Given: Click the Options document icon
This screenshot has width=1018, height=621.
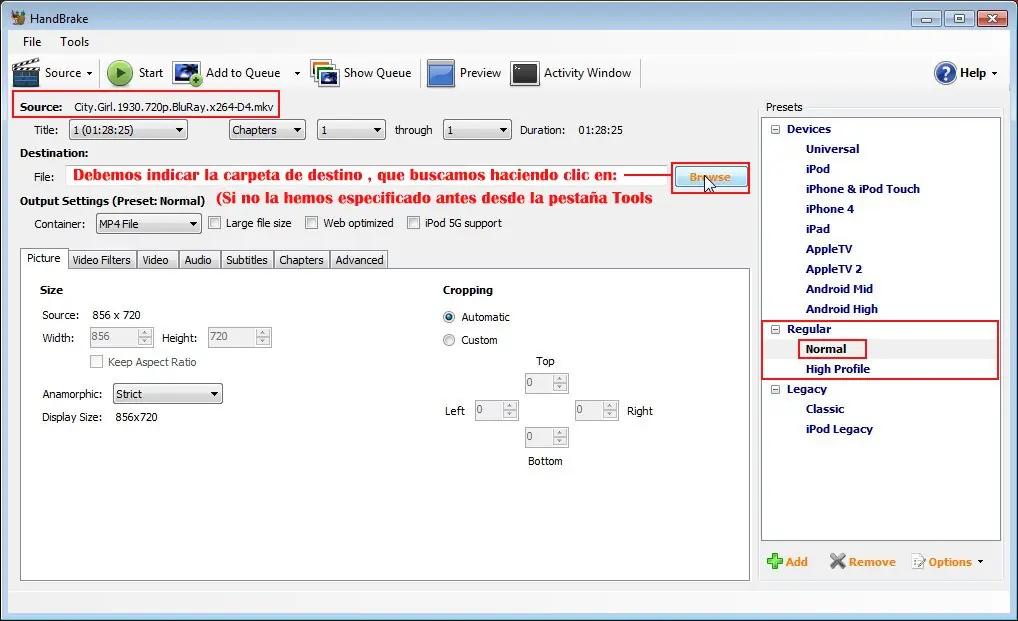Looking at the screenshot, I should pos(918,561).
